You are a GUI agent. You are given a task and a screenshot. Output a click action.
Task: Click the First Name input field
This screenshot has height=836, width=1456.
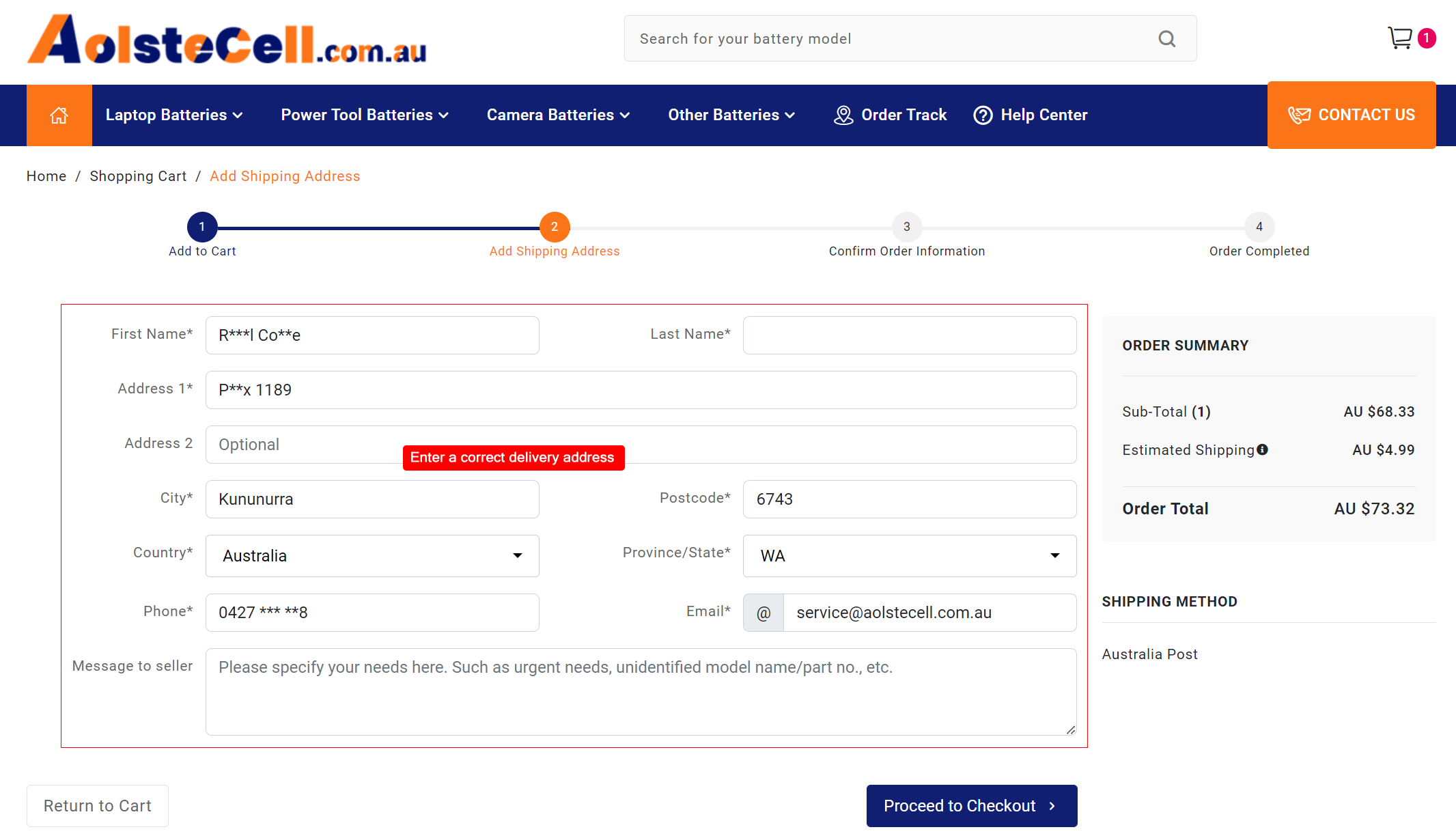[372, 335]
